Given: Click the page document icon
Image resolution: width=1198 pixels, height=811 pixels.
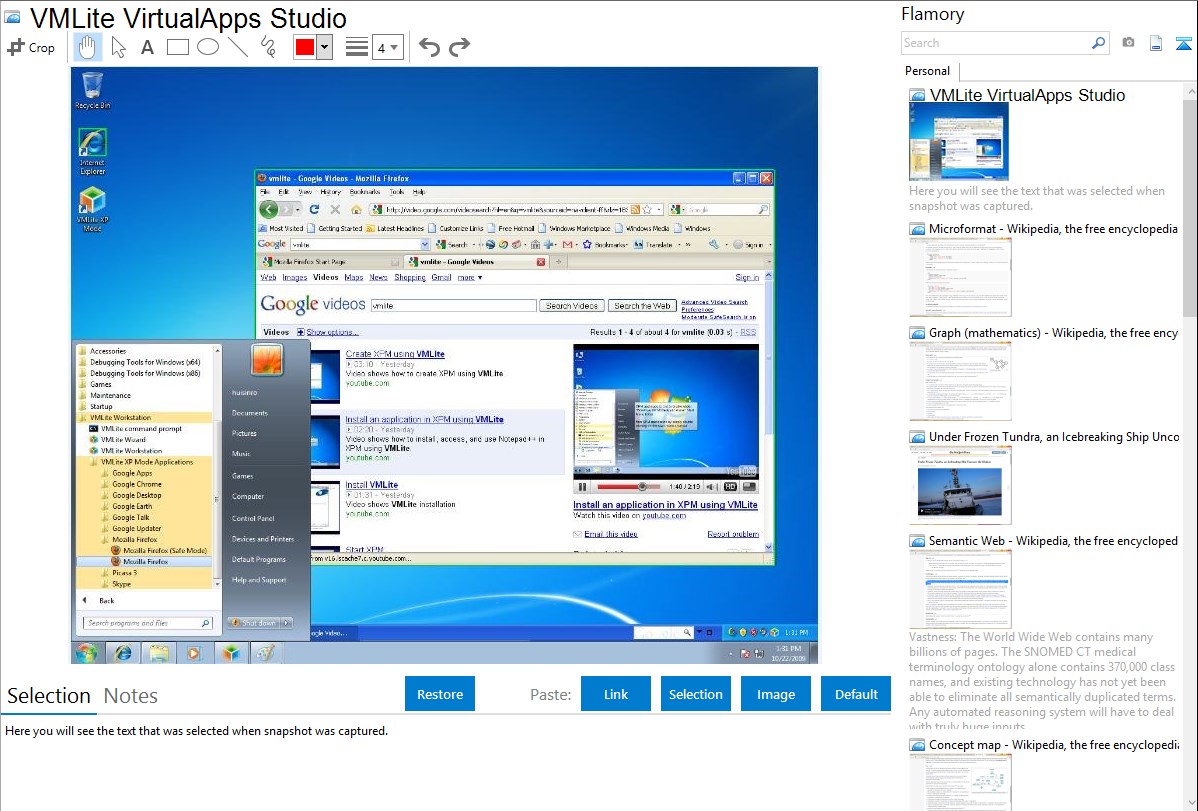Looking at the screenshot, I should [1156, 44].
